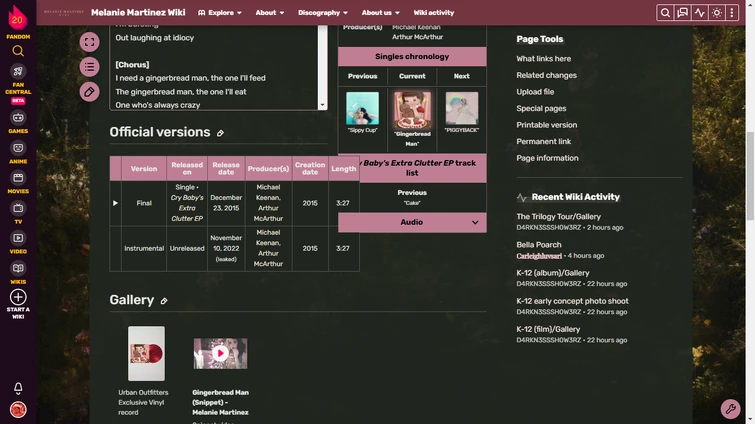Open the Wikis section
Image resolution: width=755 pixels, height=424 pixels.
click(18, 273)
